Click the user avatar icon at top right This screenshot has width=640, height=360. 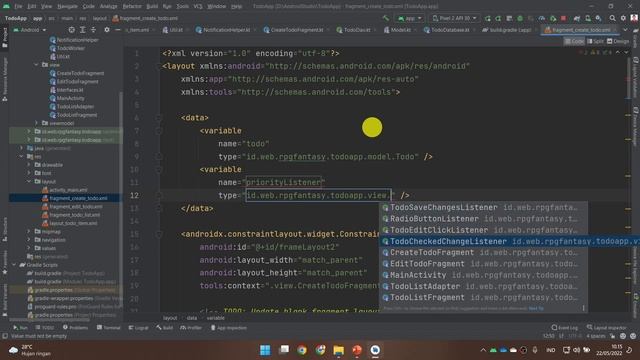[x=634, y=18]
